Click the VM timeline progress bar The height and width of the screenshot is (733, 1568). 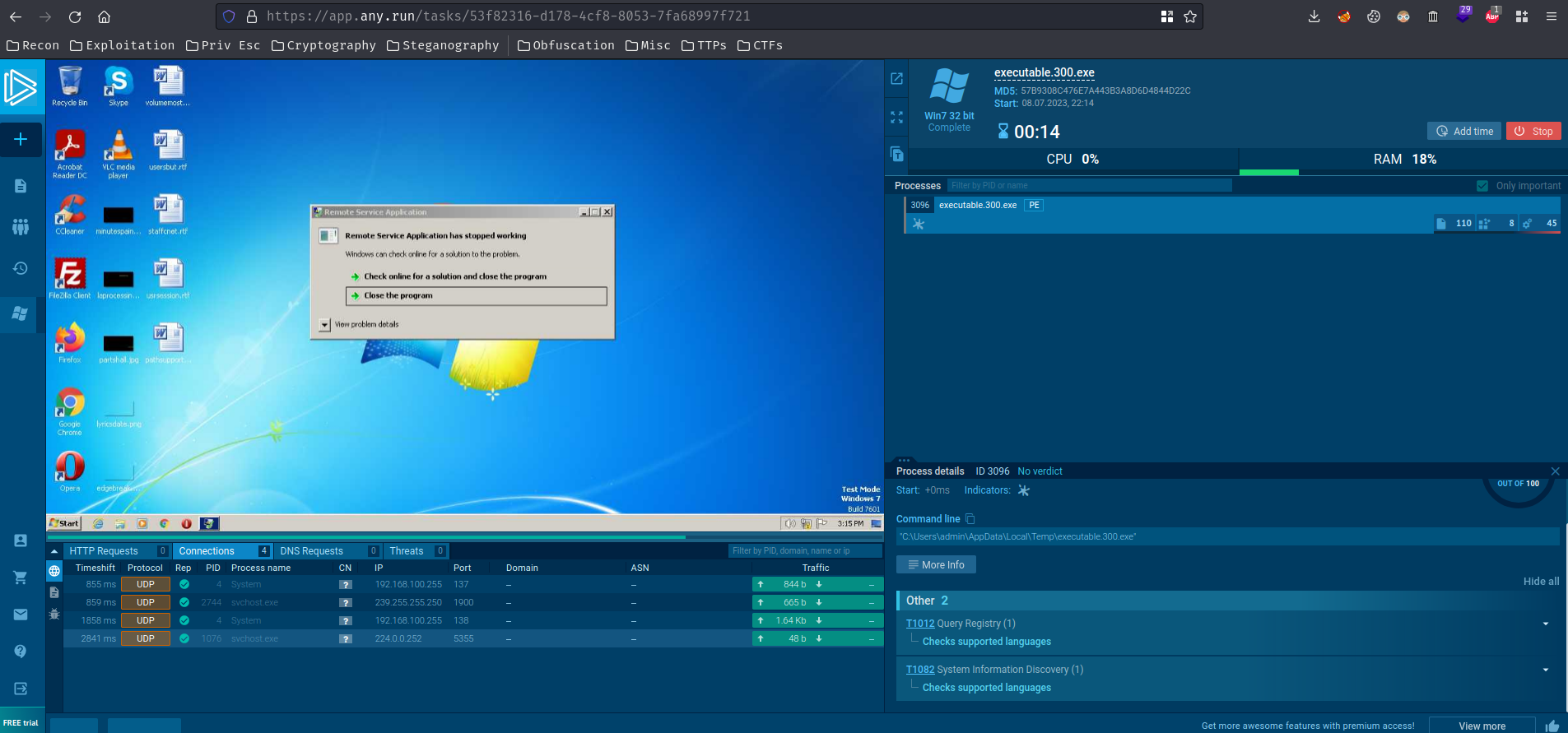click(x=465, y=537)
